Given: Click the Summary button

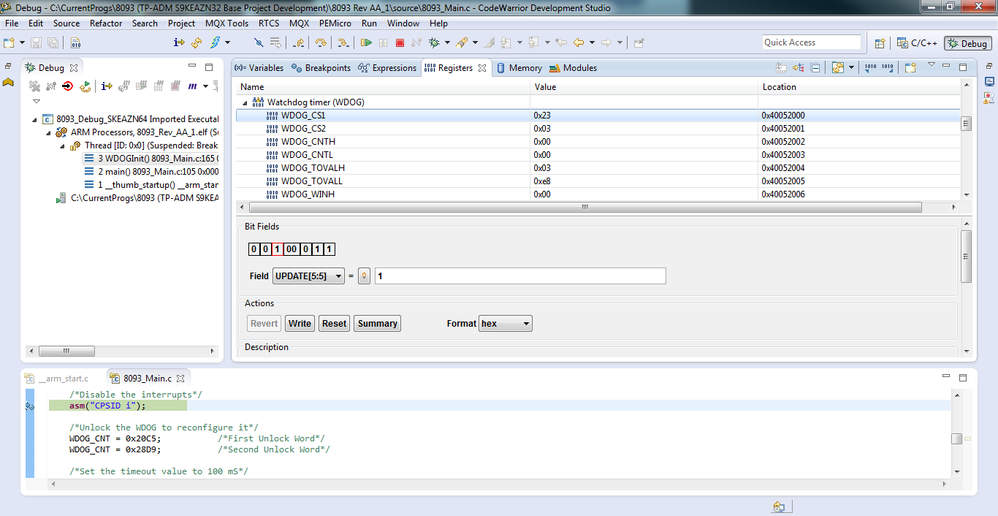Looking at the screenshot, I should [x=377, y=323].
